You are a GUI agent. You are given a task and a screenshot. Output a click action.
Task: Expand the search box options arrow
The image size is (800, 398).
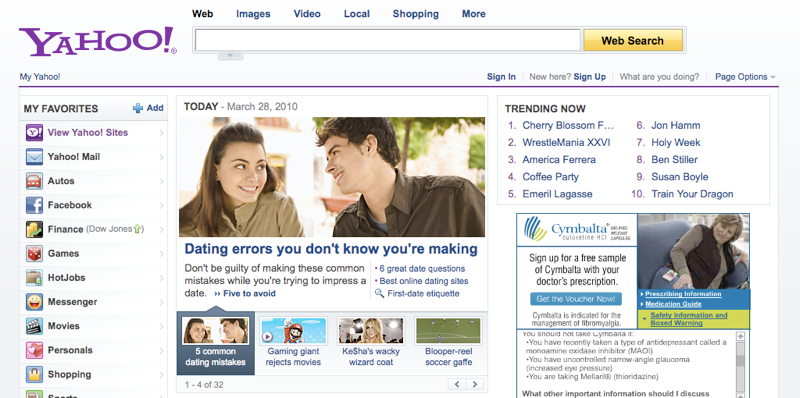pyautogui.click(x=230, y=55)
